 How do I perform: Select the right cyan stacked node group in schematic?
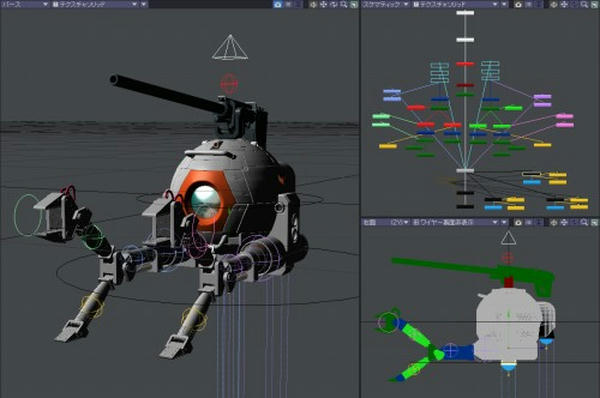pyautogui.click(x=490, y=71)
